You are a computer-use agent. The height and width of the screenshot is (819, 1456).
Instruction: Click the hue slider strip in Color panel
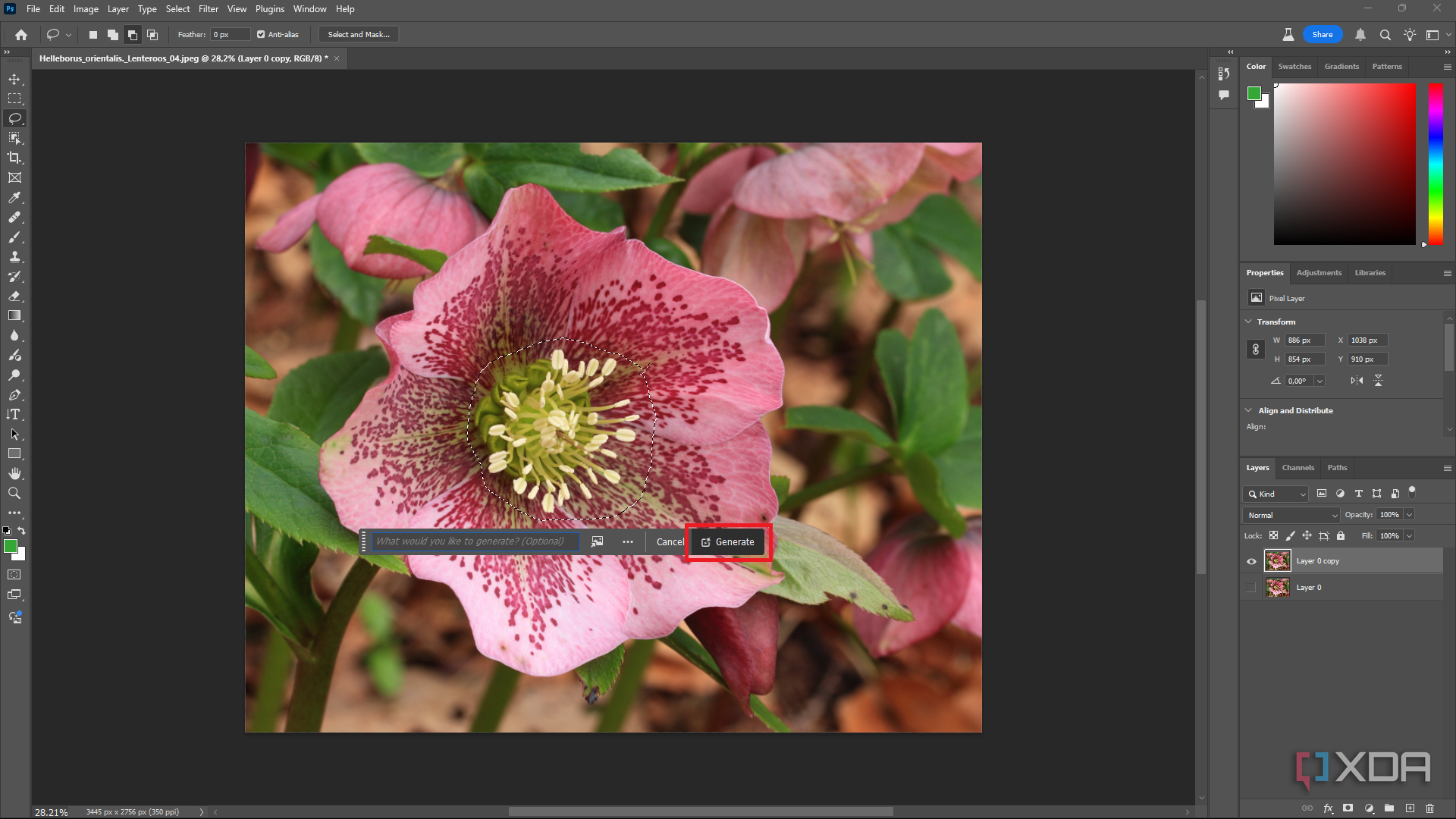pos(1436,164)
